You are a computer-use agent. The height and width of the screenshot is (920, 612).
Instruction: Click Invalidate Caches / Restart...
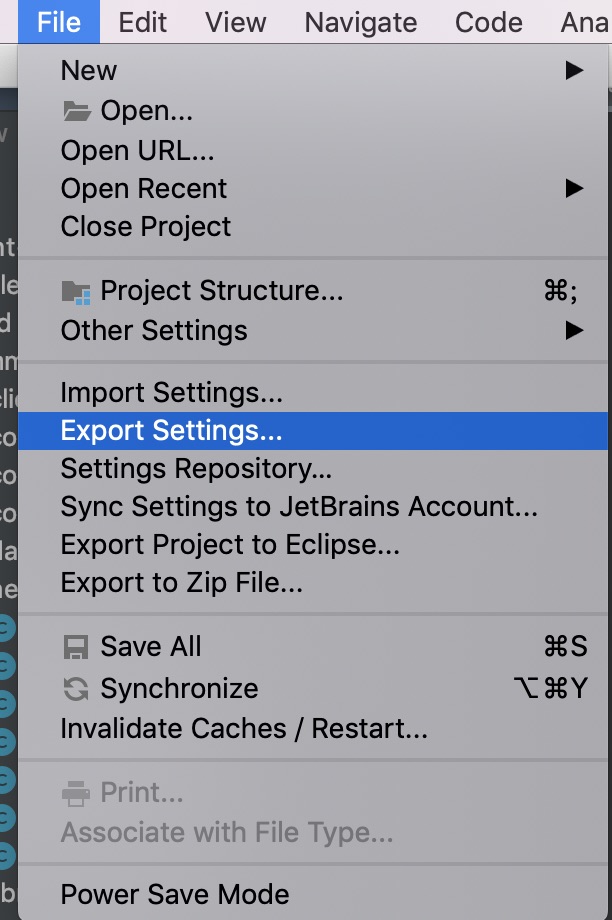coord(244,729)
